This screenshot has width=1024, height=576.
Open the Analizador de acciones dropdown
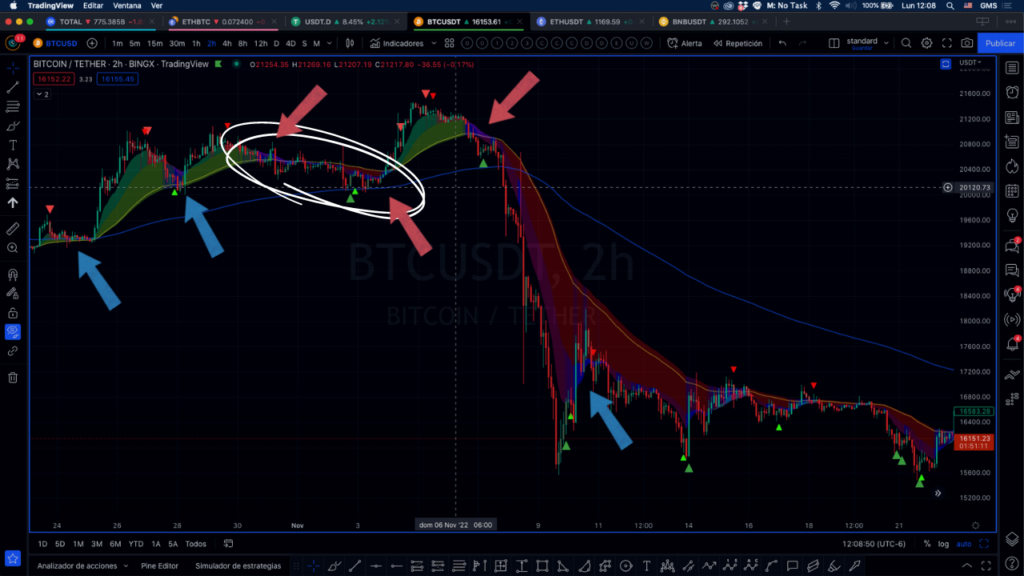pyautogui.click(x=82, y=566)
